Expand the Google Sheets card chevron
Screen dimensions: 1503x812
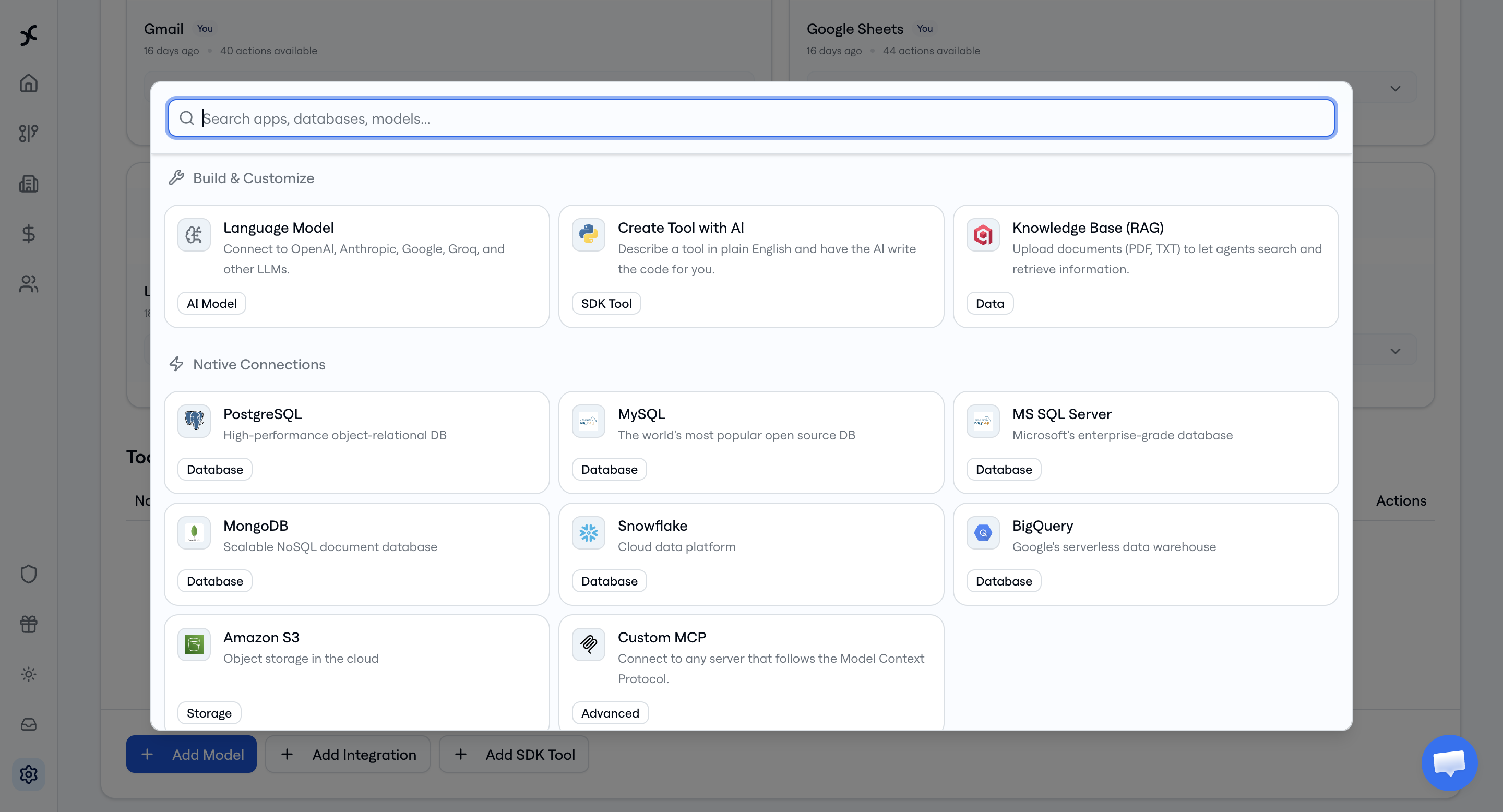click(x=1395, y=89)
